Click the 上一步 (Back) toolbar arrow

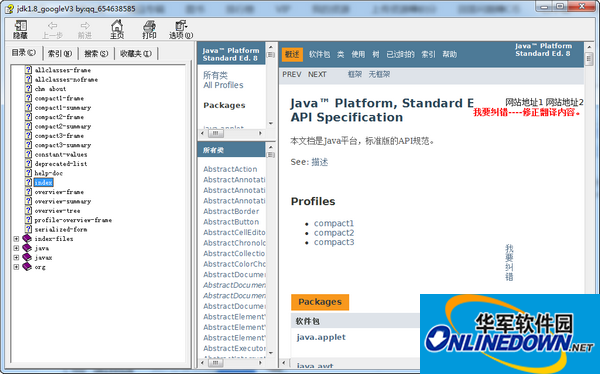coord(52,29)
